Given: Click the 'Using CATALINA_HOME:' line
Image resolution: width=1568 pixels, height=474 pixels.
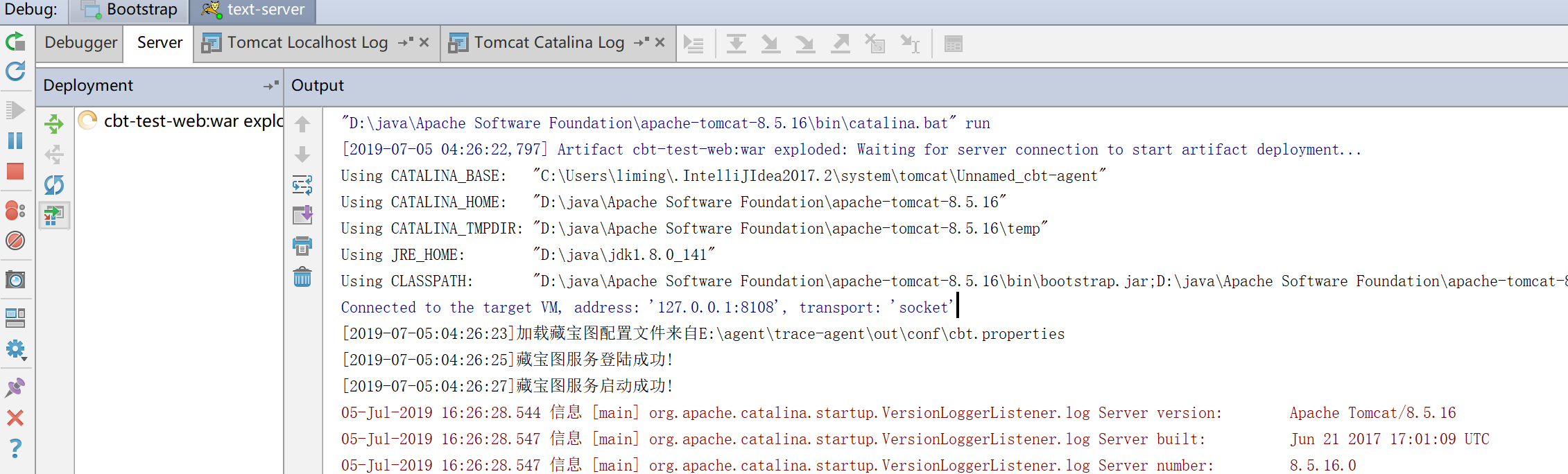Looking at the screenshot, I should [x=673, y=202].
